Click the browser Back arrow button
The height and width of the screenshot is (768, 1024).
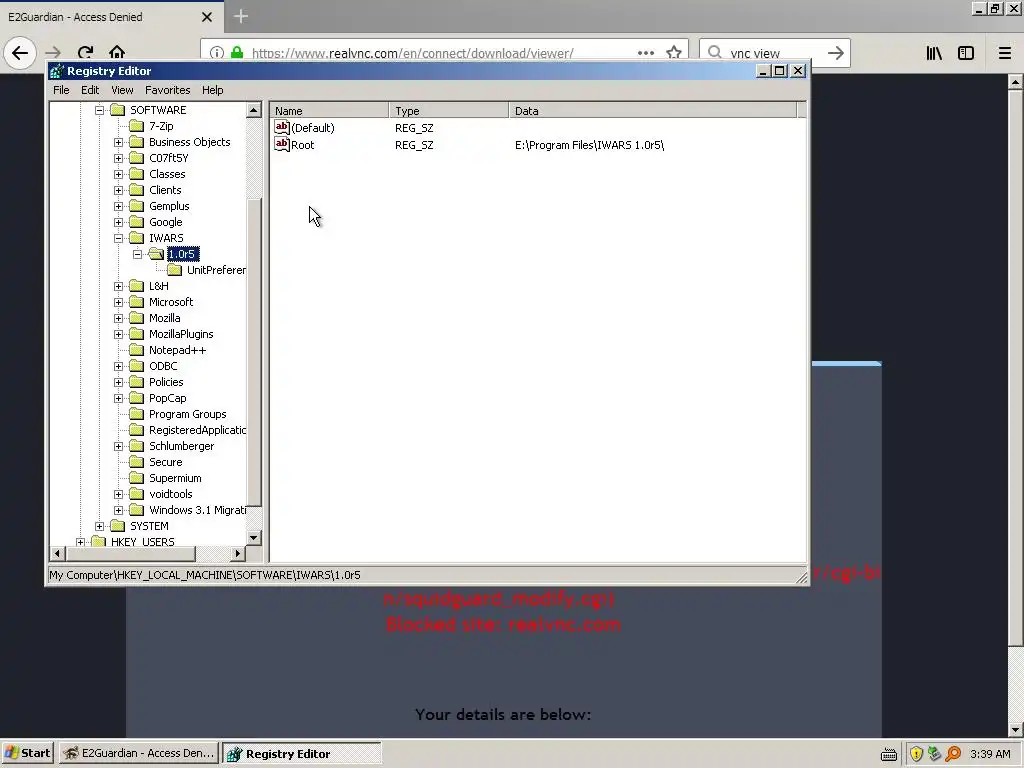[20, 53]
